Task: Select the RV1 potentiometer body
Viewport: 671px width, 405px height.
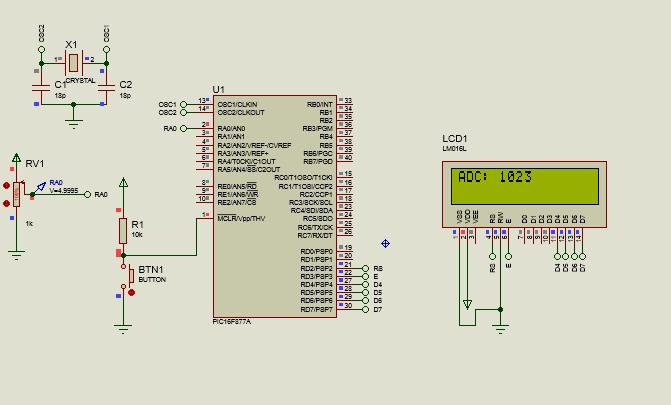Action: 17,194
